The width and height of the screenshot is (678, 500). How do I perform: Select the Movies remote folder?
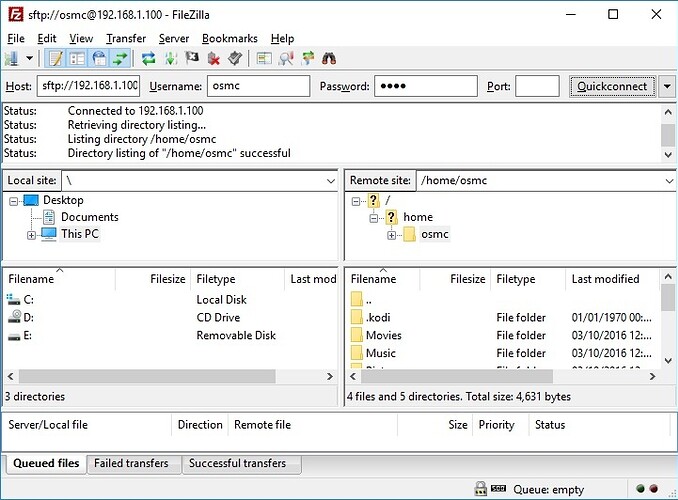coord(503,335)
